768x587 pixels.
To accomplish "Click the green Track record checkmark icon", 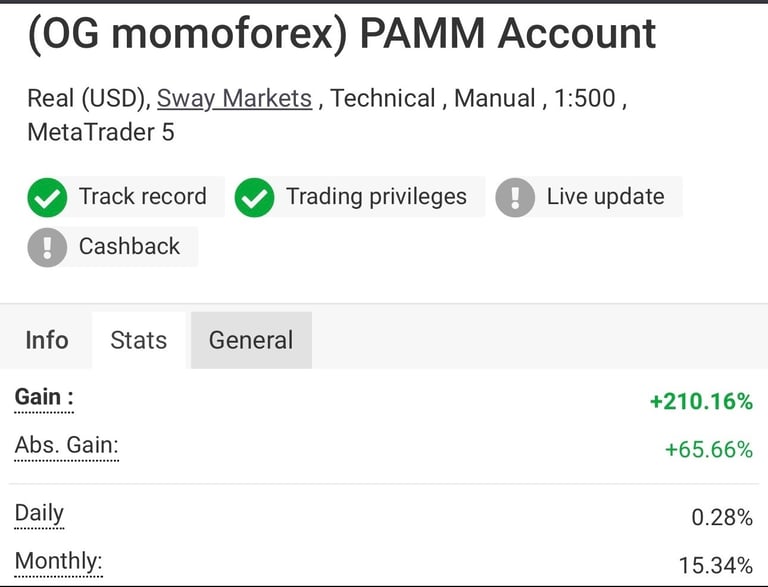I will point(47,197).
